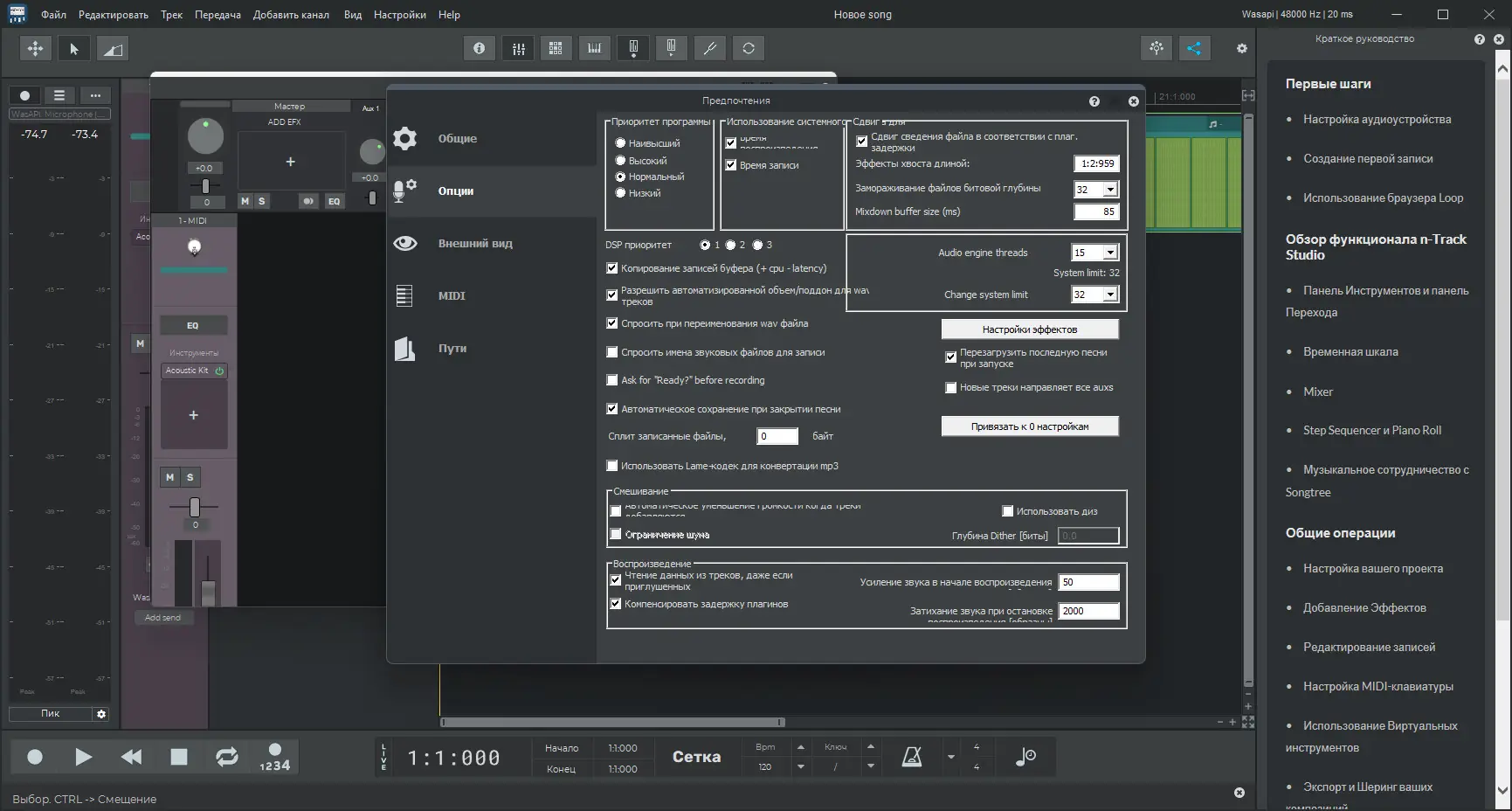The width and height of the screenshot is (1512, 811).
Task: Enable 'Ask for Ready? before recording' checkbox
Action: [x=612, y=380]
